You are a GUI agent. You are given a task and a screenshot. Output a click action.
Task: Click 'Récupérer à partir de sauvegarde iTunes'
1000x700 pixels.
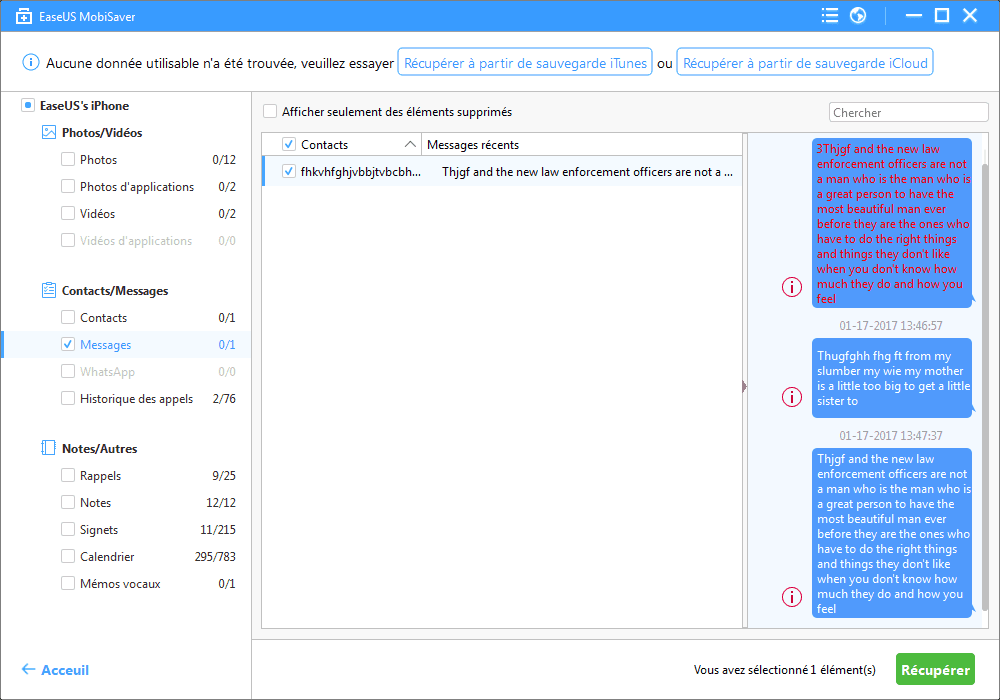coord(525,62)
